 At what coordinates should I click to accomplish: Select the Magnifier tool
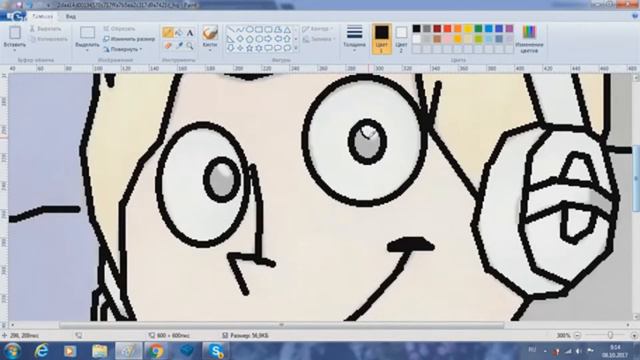tap(190, 46)
